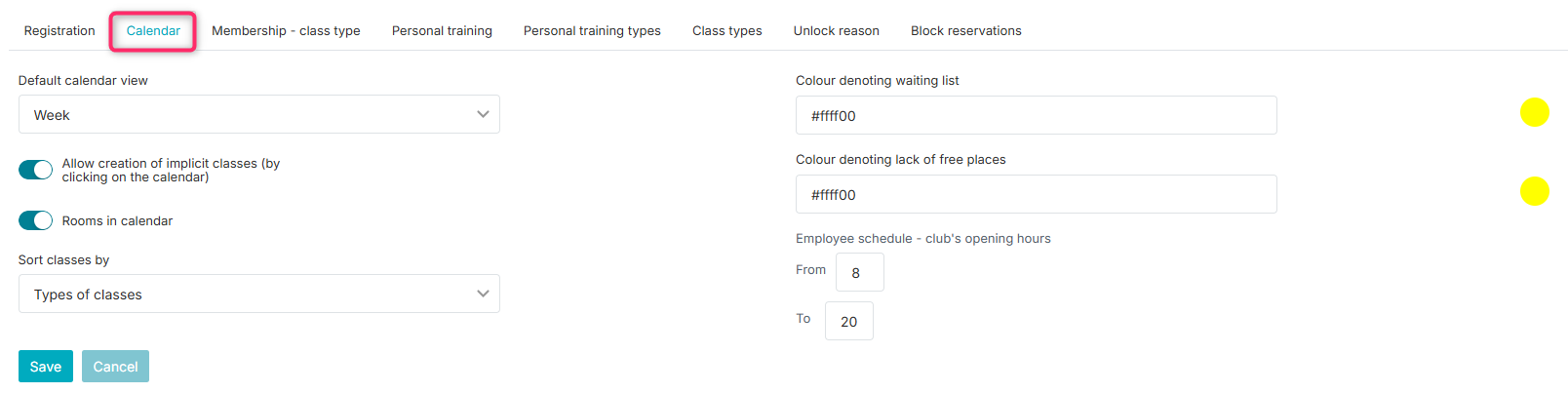
Task: Click the opening hours From field
Action: click(860, 272)
